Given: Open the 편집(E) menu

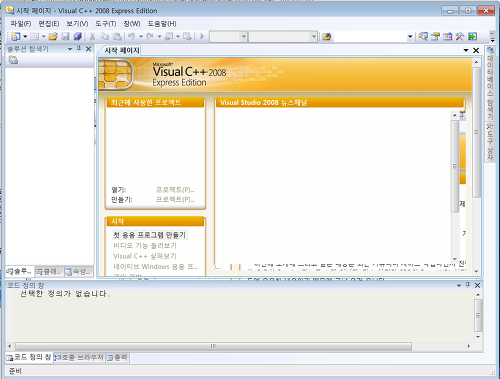Looking at the screenshot, I should point(49,24).
